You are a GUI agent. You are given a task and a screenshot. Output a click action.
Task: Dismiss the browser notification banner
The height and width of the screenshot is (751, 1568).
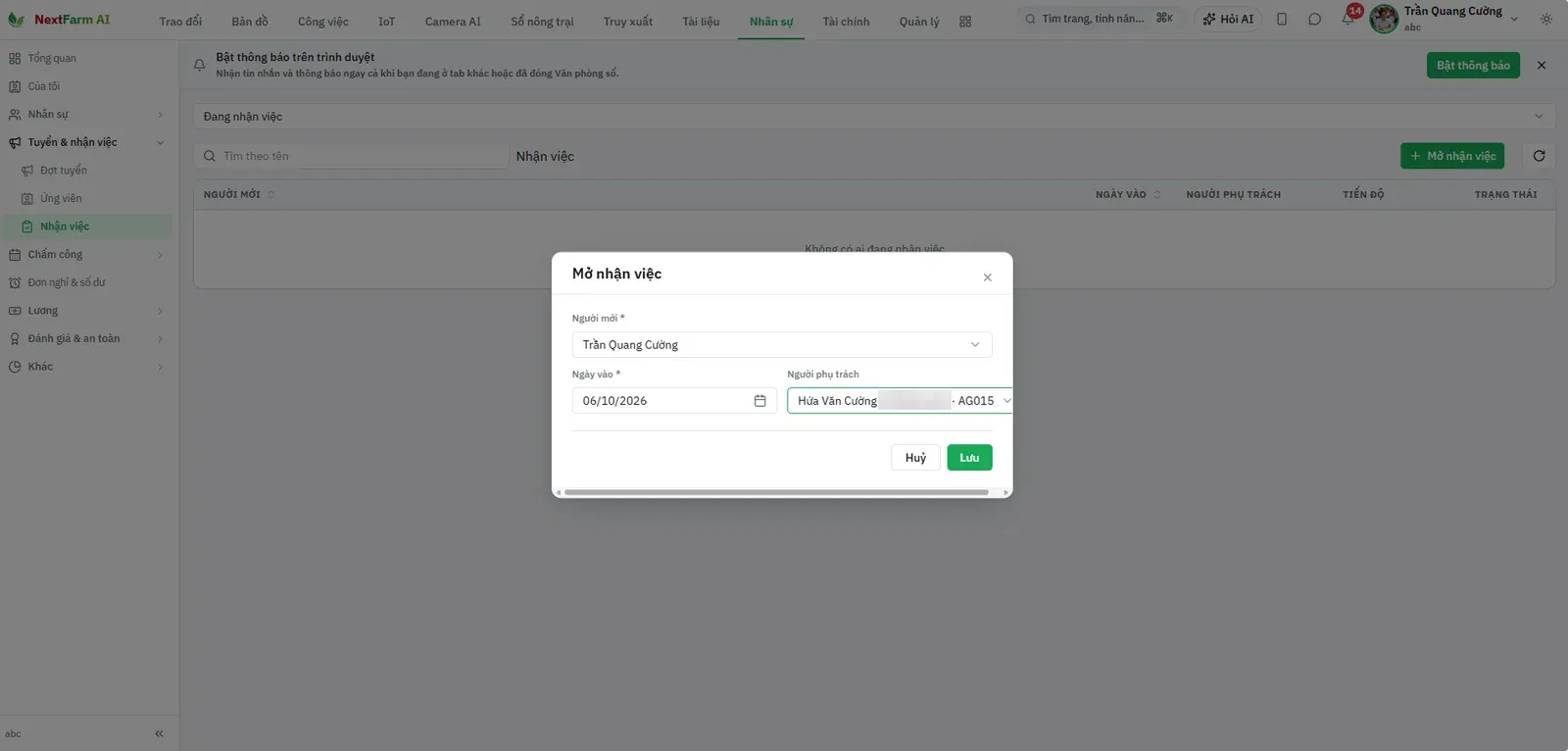click(x=1542, y=66)
